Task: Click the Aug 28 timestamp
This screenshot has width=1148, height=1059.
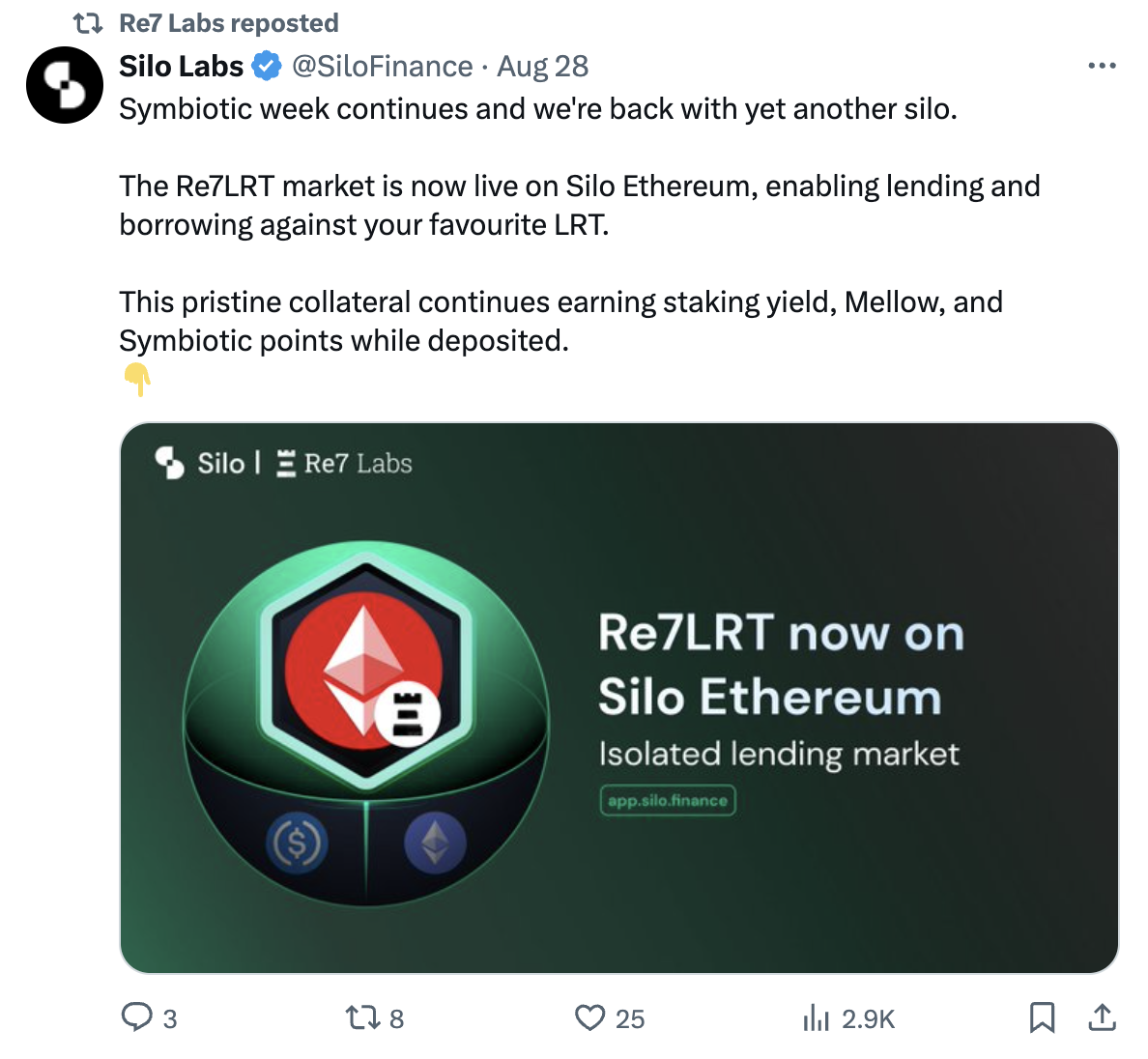Action: pyautogui.click(x=543, y=66)
